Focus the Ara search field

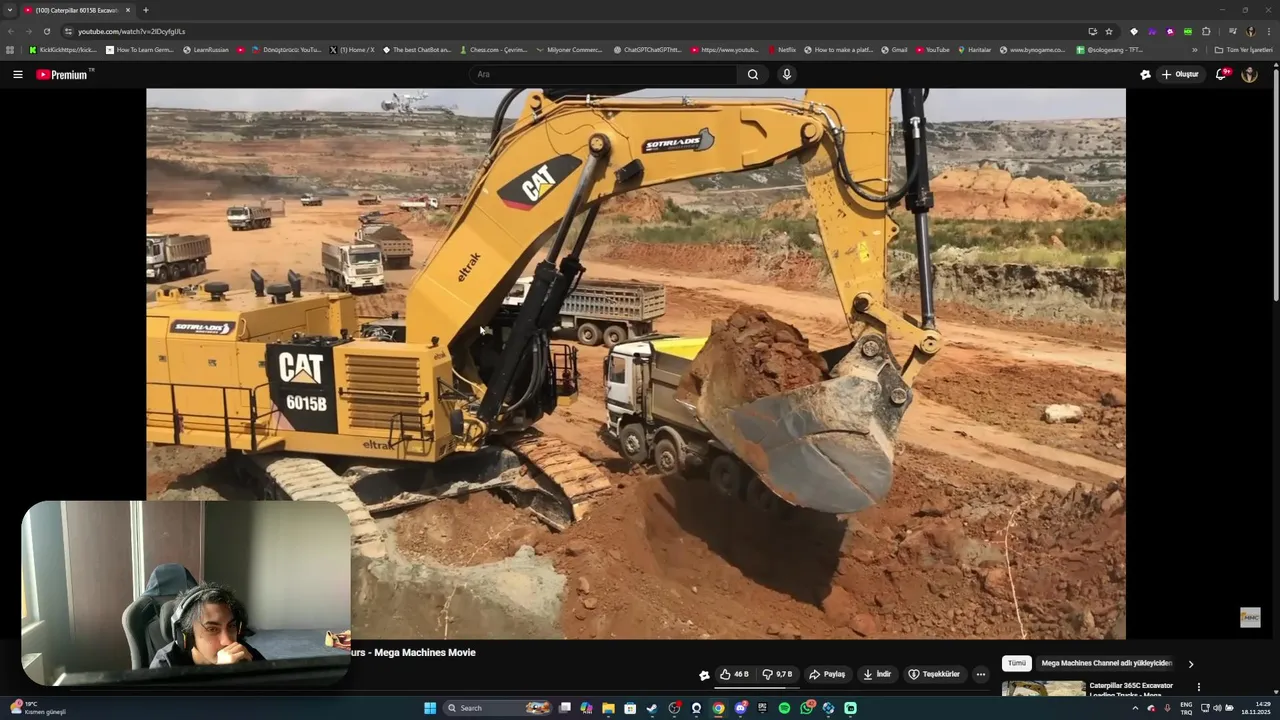(x=604, y=74)
